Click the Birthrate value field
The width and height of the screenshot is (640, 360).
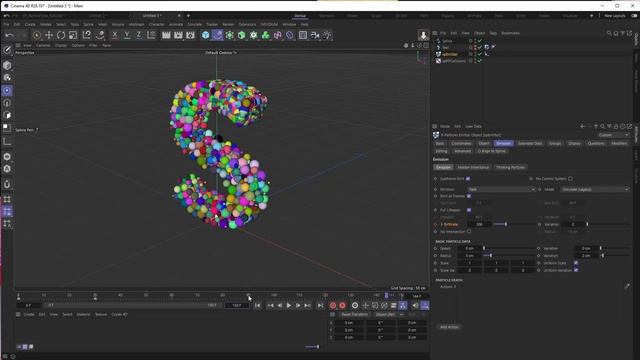click(x=479, y=224)
